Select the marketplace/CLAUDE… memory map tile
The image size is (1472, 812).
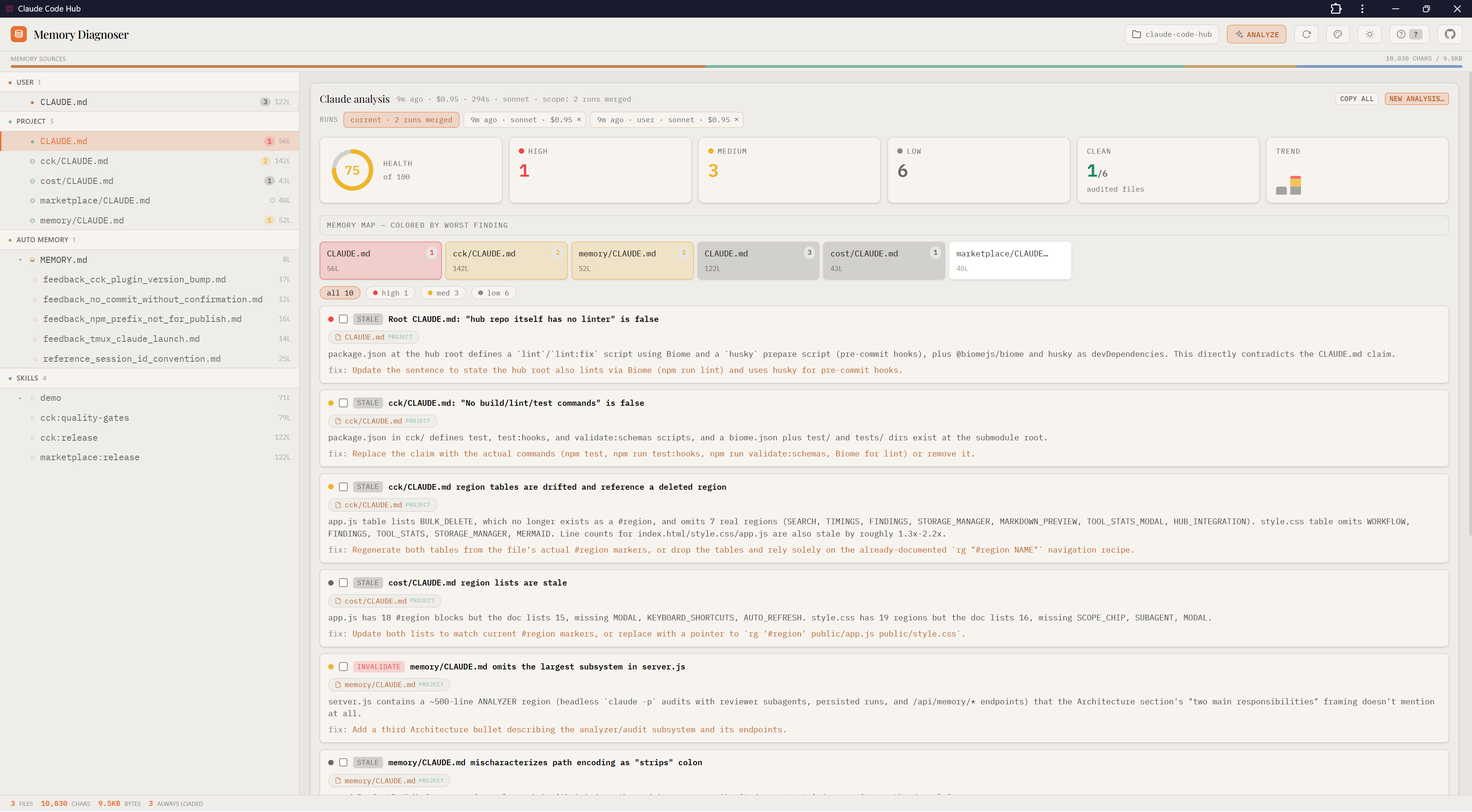1010,261
